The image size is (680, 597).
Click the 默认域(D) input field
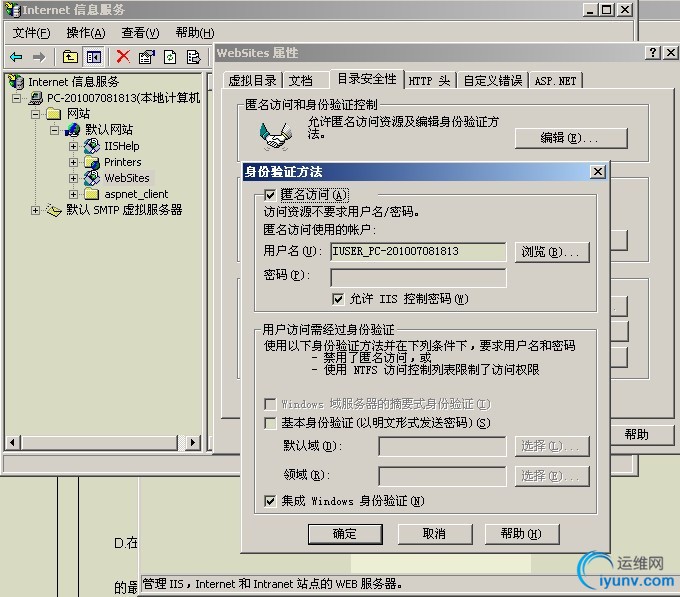coord(442,446)
